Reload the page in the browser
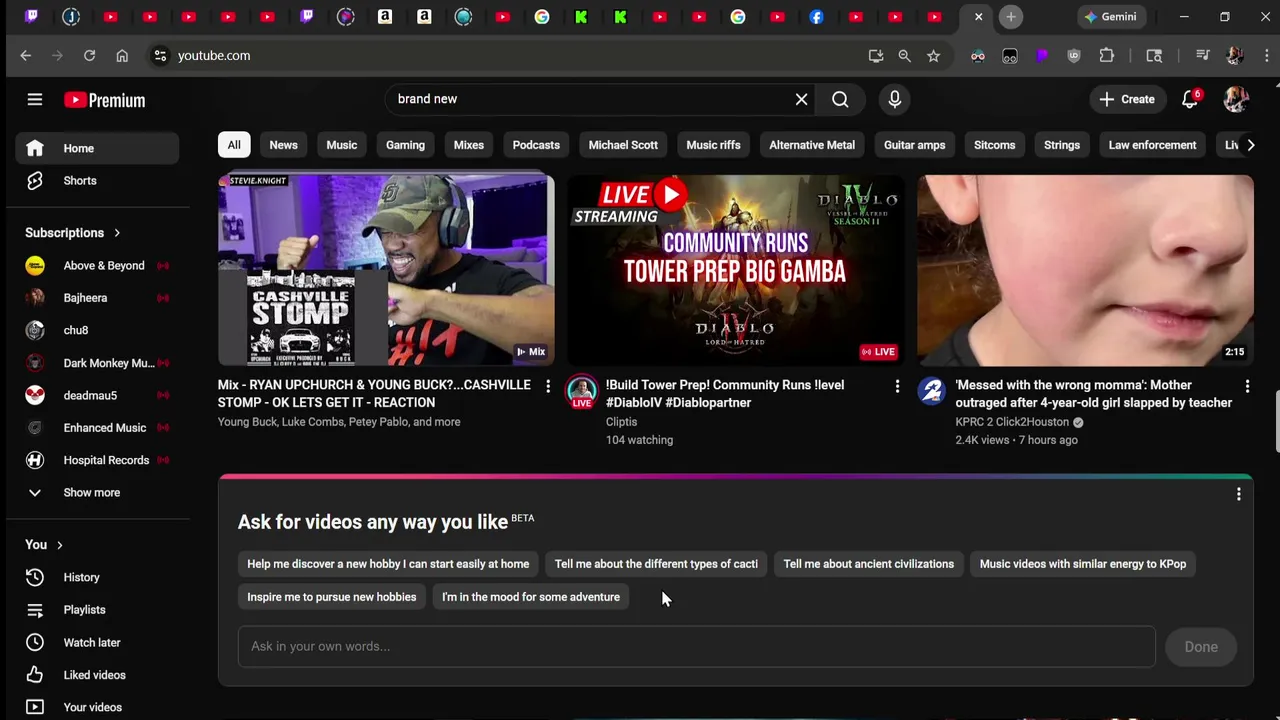Image resolution: width=1280 pixels, height=720 pixels. point(89,56)
